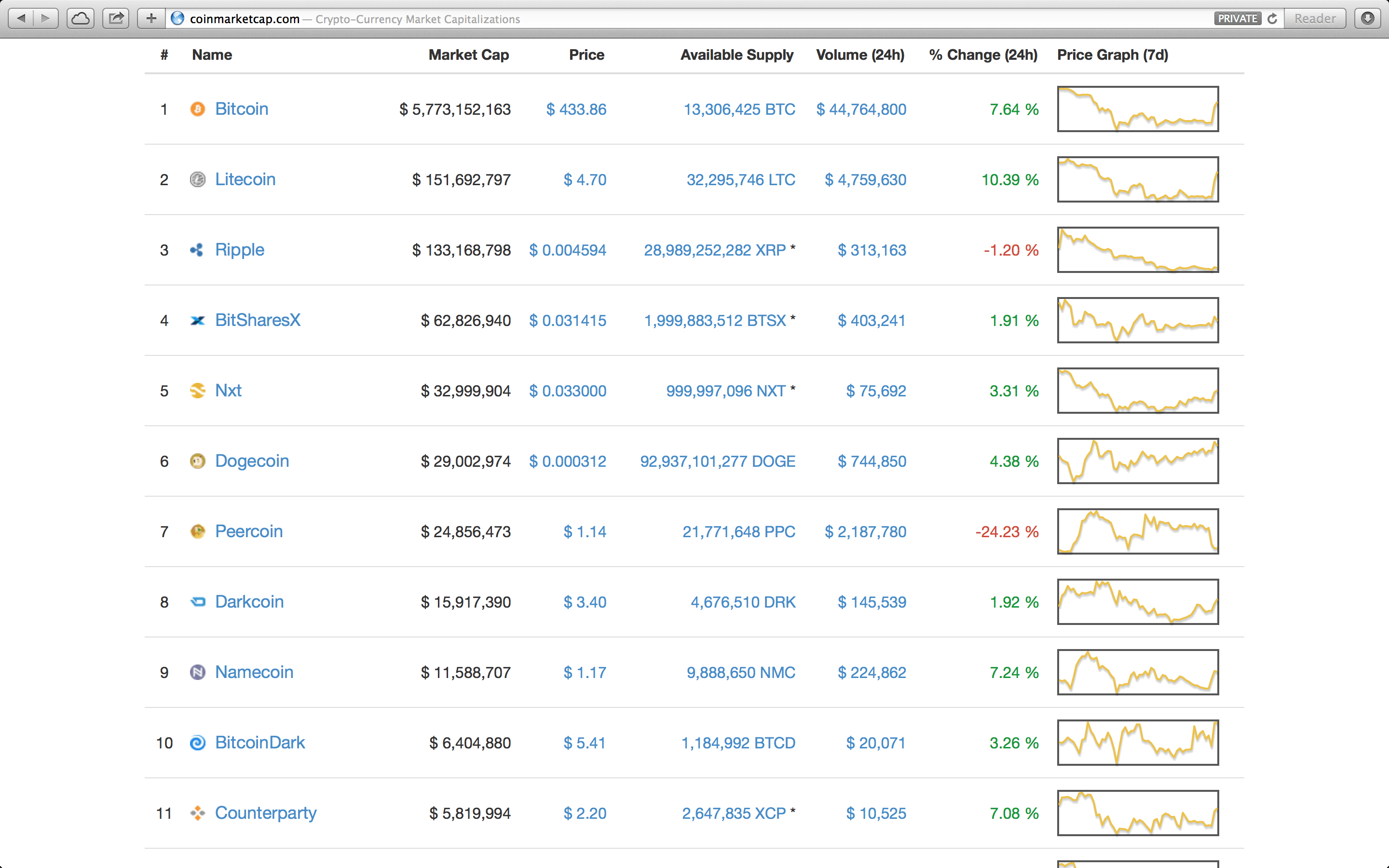Go back with Safari's back arrow
Viewport: 1389px width, 868px height.
click(21, 18)
